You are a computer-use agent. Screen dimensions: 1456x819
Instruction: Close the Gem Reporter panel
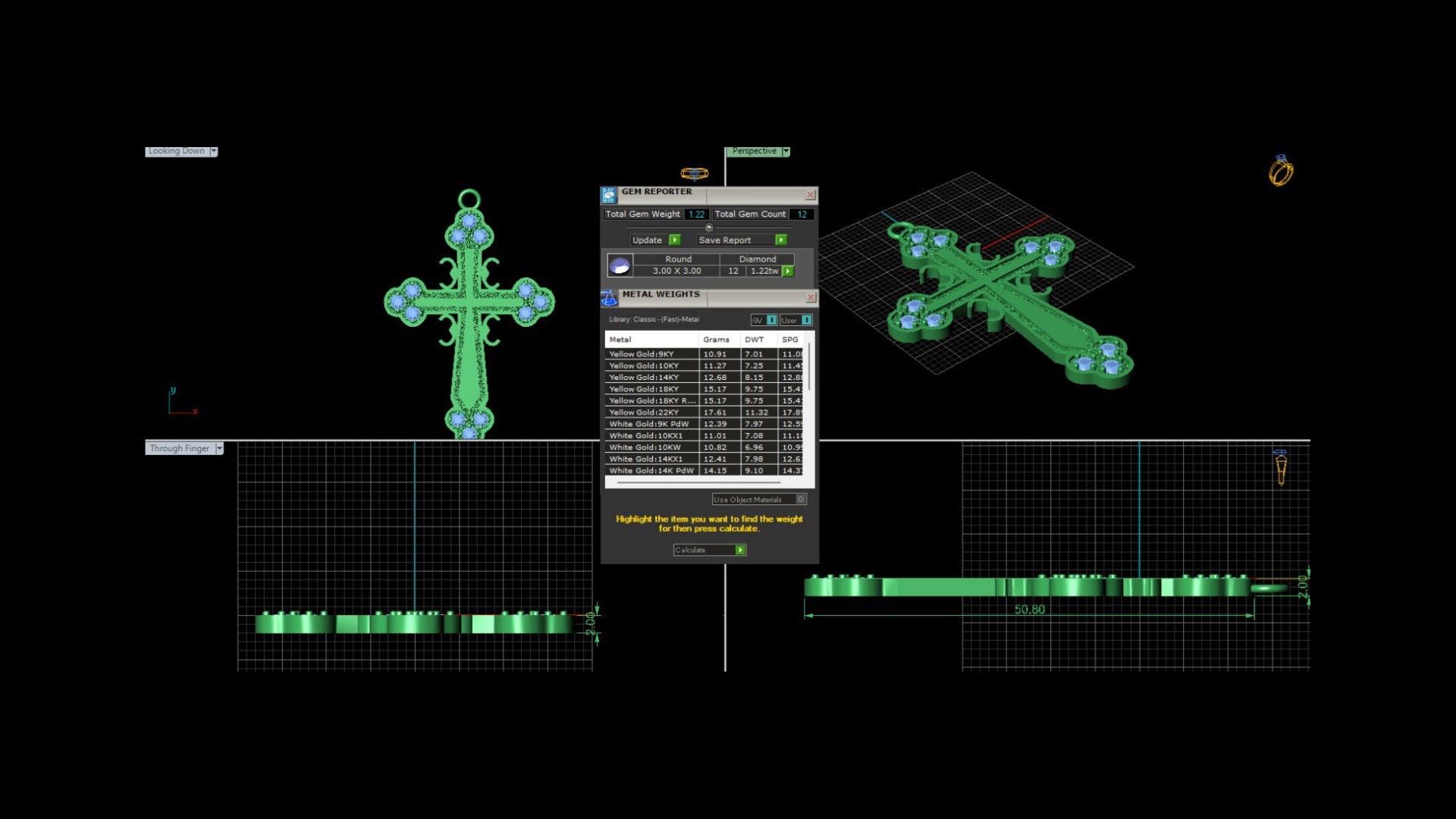pos(810,195)
